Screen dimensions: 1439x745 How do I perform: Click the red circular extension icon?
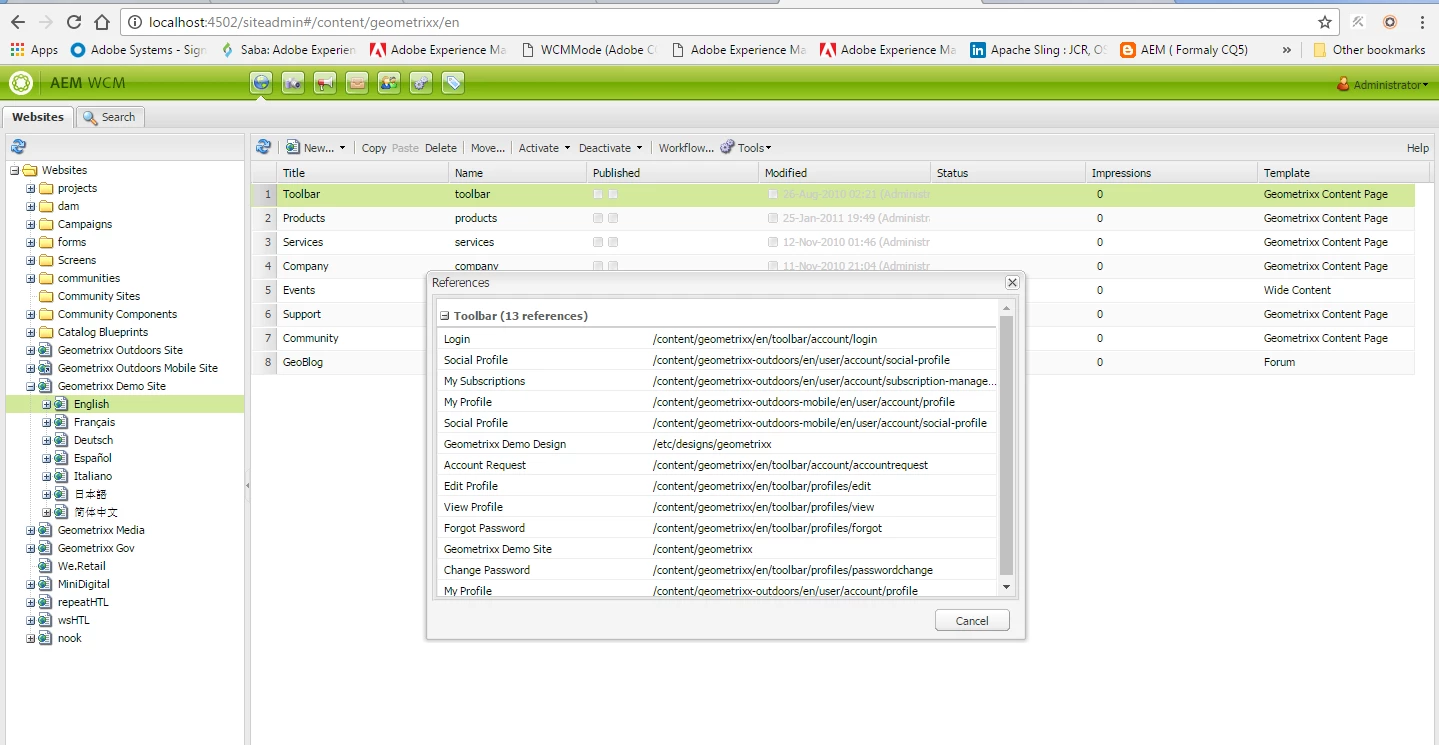tap(1390, 22)
